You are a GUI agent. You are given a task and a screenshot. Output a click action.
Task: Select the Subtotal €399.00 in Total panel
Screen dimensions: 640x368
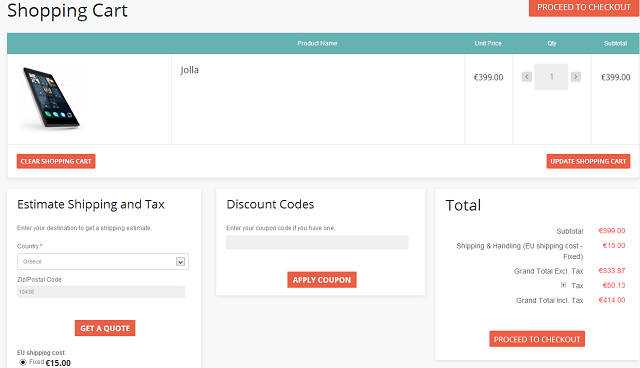[x=612, y=231]
